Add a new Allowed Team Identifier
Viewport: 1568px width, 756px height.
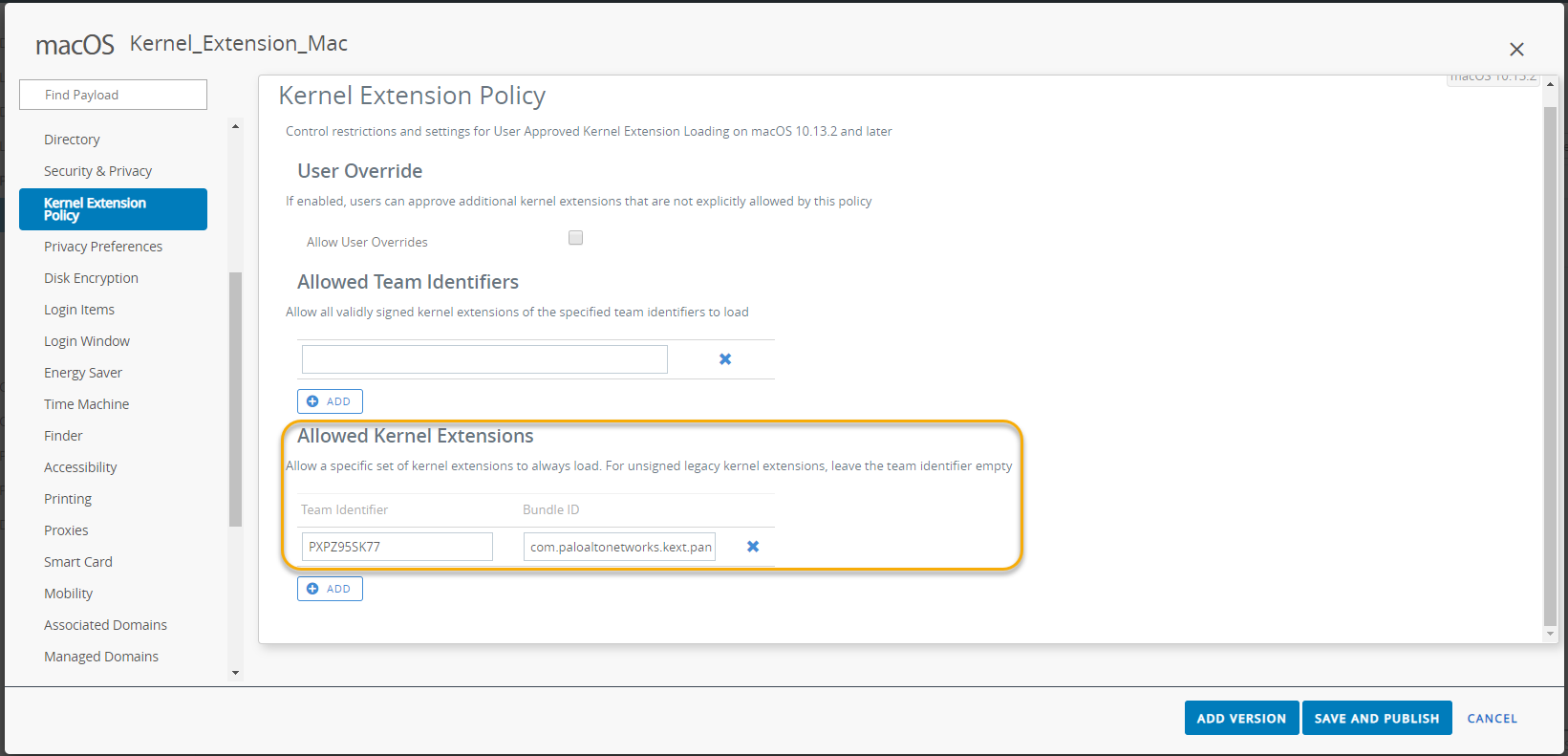(x=330, y=401)
